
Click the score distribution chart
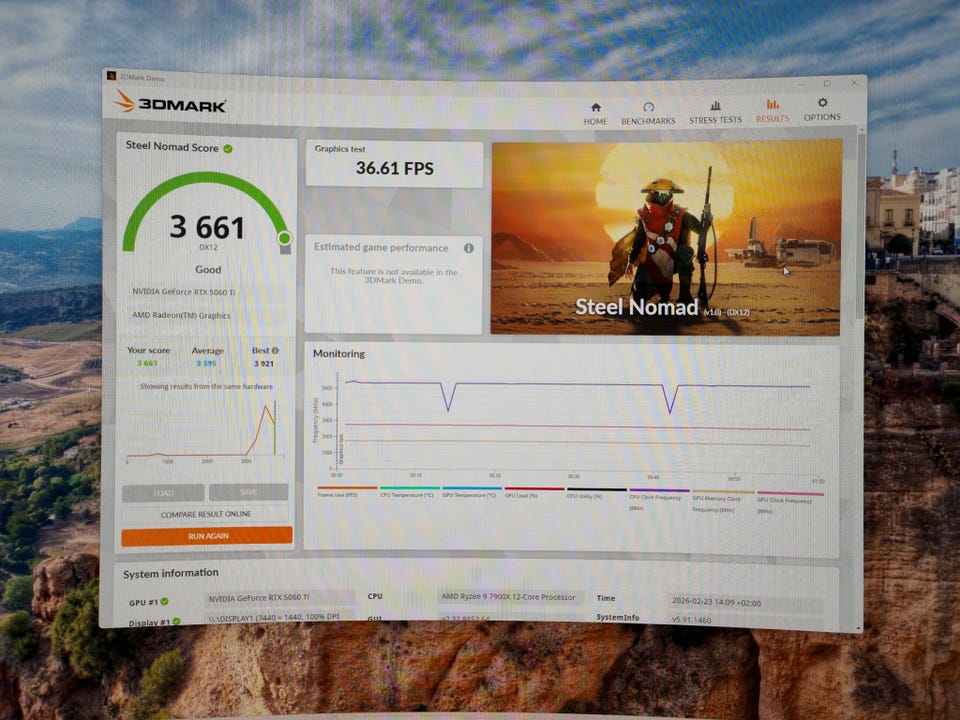click(x=206, y=430)
